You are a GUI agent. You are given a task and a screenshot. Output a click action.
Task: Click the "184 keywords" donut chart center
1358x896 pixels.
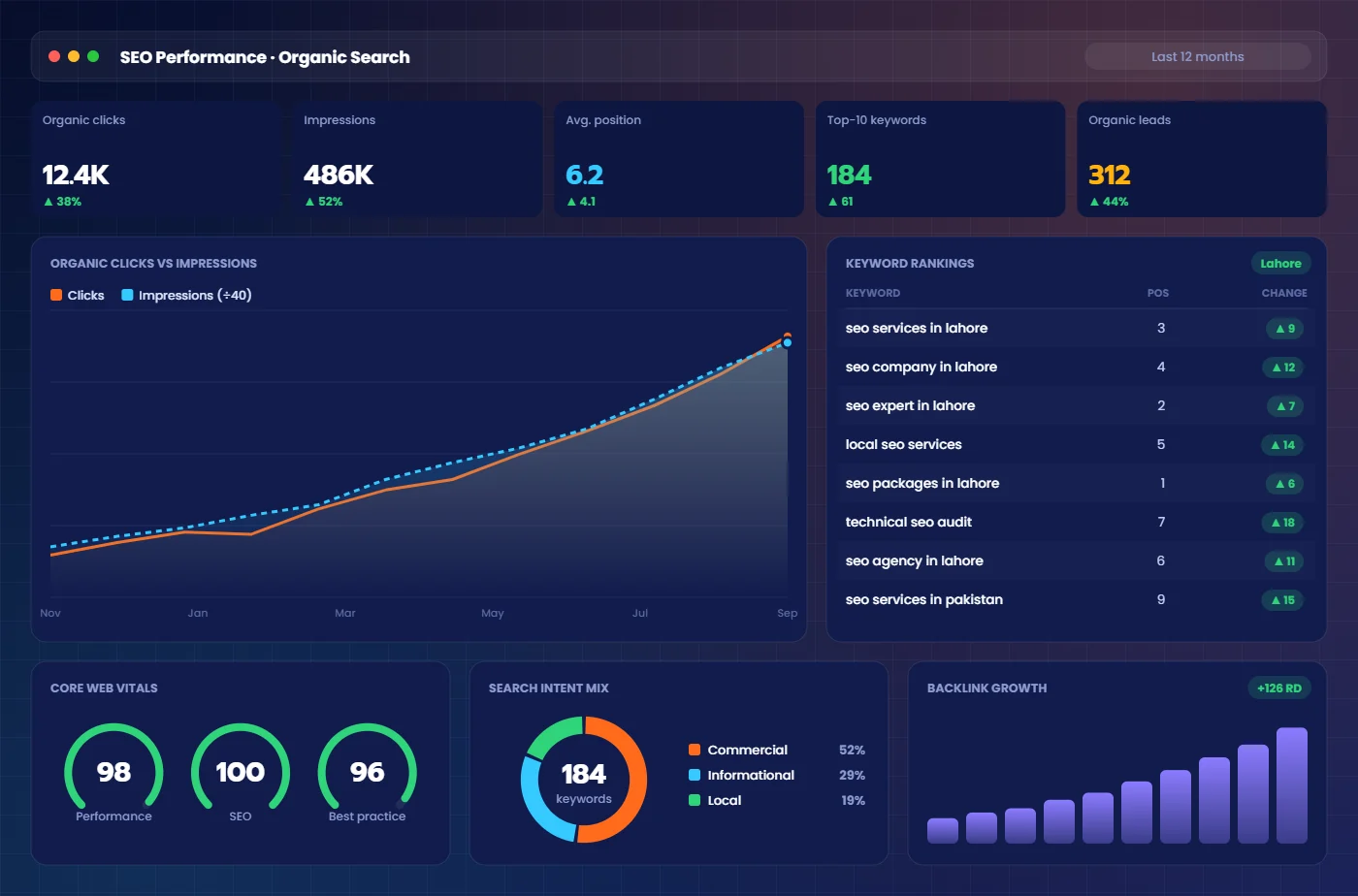[584, 781]
